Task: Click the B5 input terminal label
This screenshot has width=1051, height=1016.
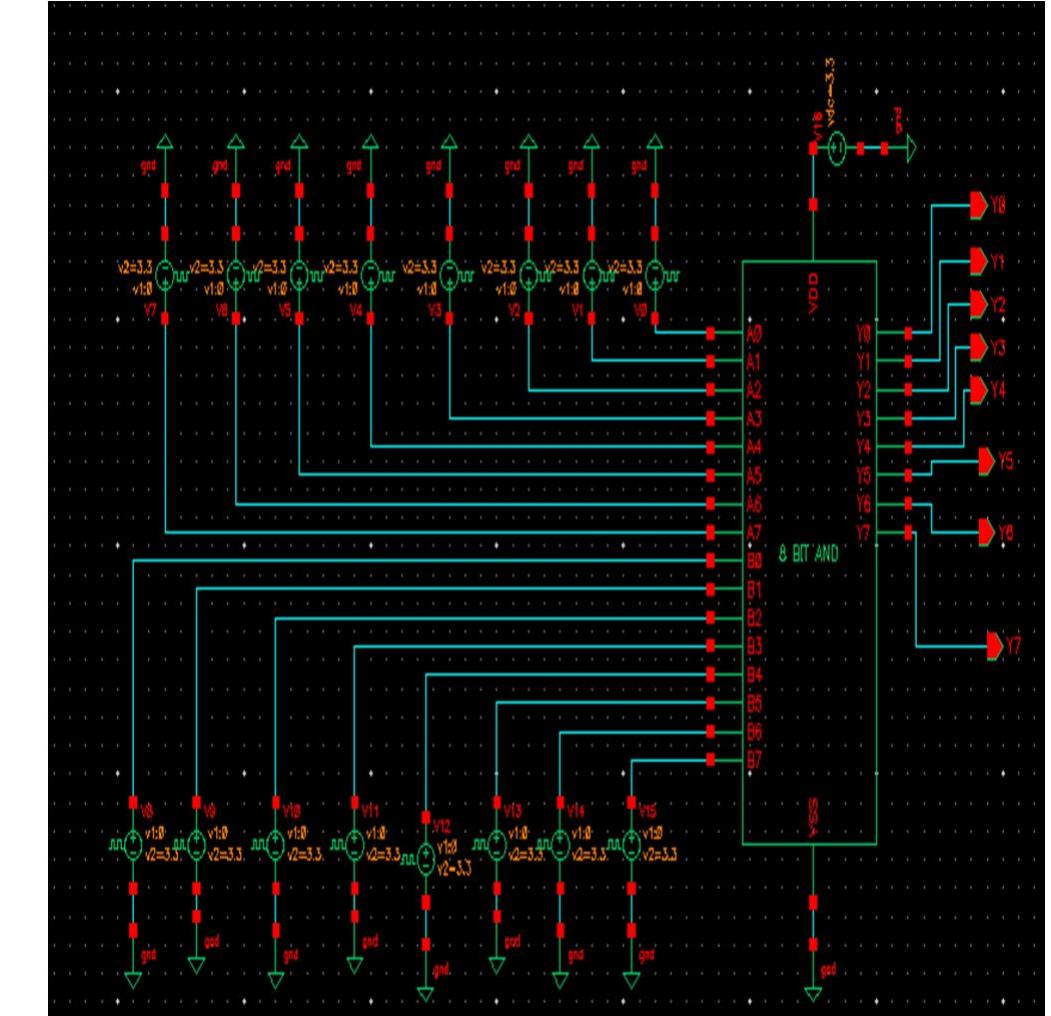Action: [x=754, y=704]
